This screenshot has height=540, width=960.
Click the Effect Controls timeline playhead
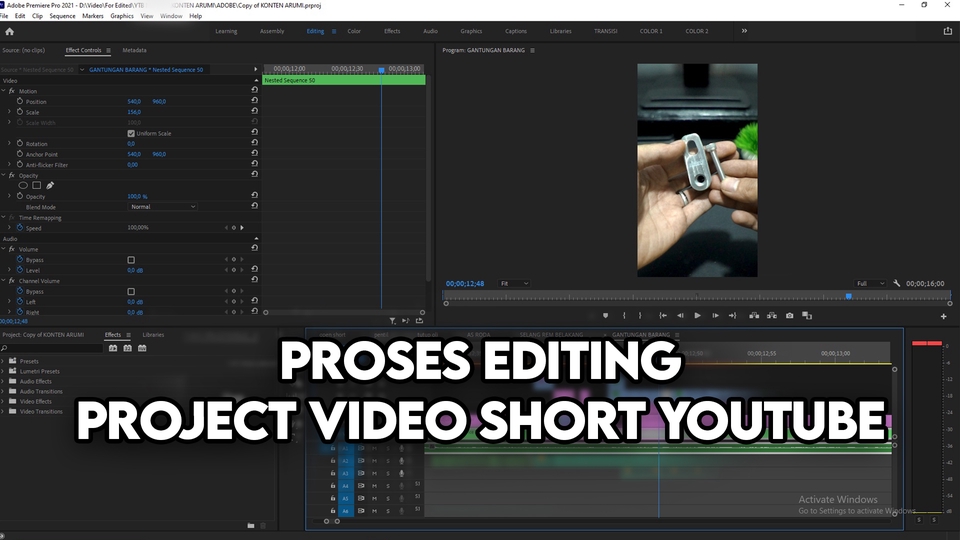pos(381,70)
